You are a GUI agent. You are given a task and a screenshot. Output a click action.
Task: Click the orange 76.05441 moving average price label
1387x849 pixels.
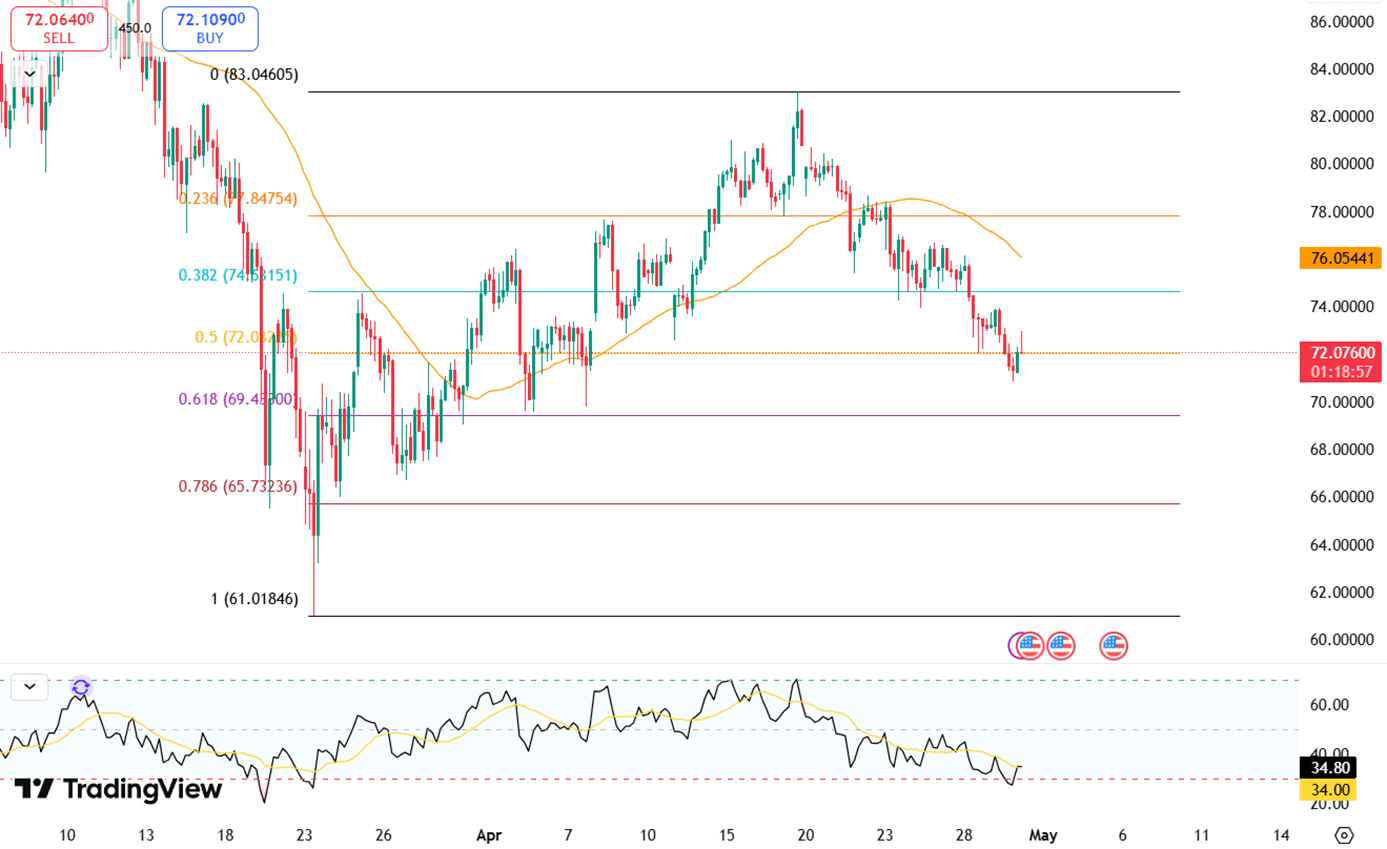1339,258
